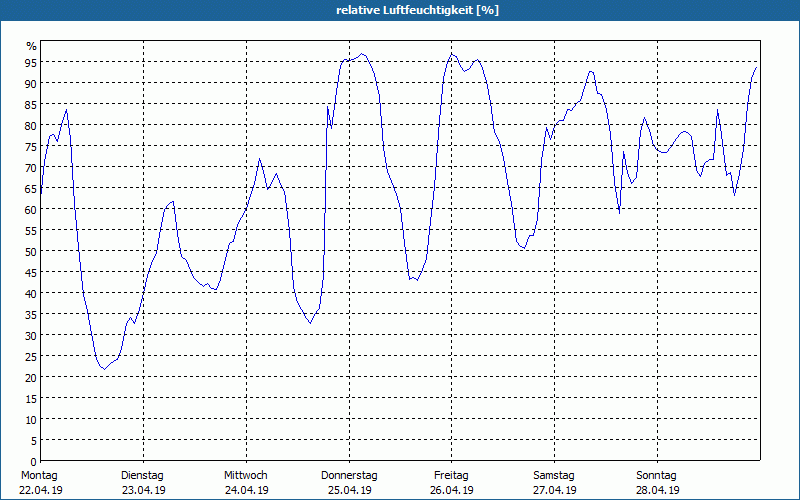Click the 95 value on the y-axis

point(31,62)
